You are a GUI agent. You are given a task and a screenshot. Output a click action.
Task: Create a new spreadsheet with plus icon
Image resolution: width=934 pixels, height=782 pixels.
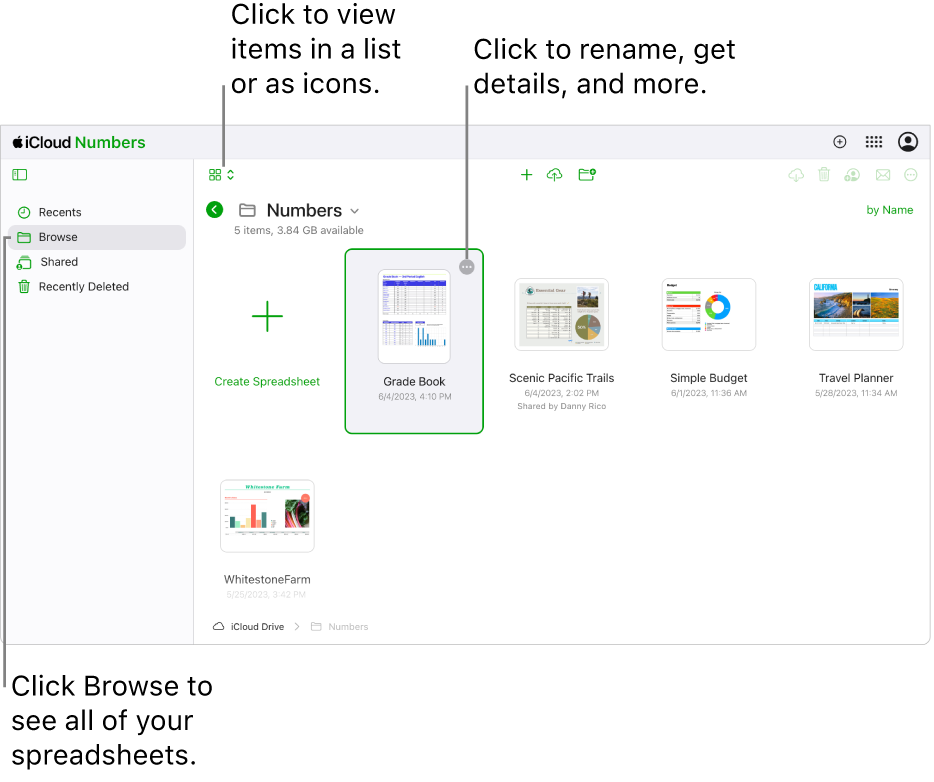pyautogui.click(x=526, y=175)
